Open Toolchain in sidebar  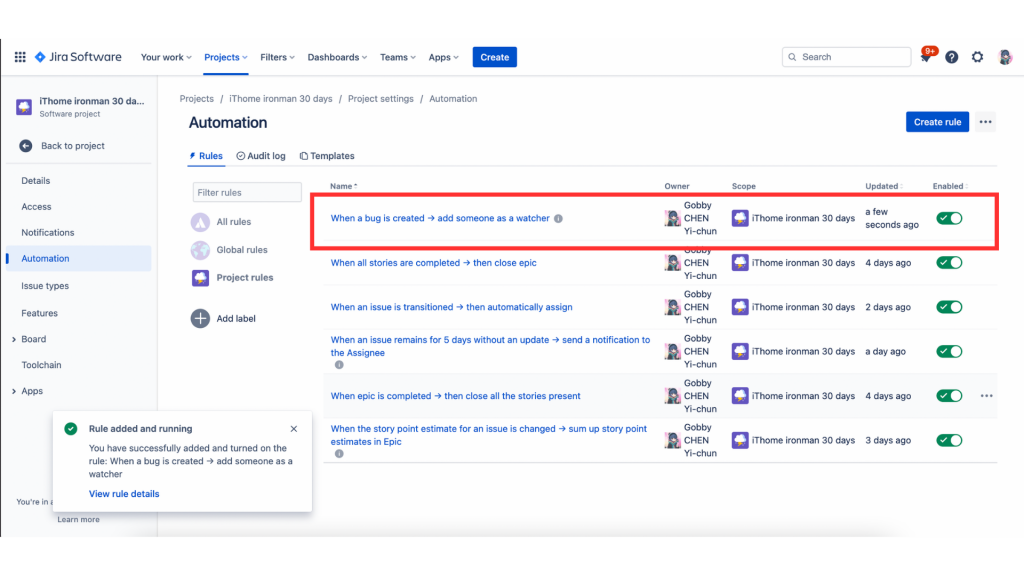point(41,365)
